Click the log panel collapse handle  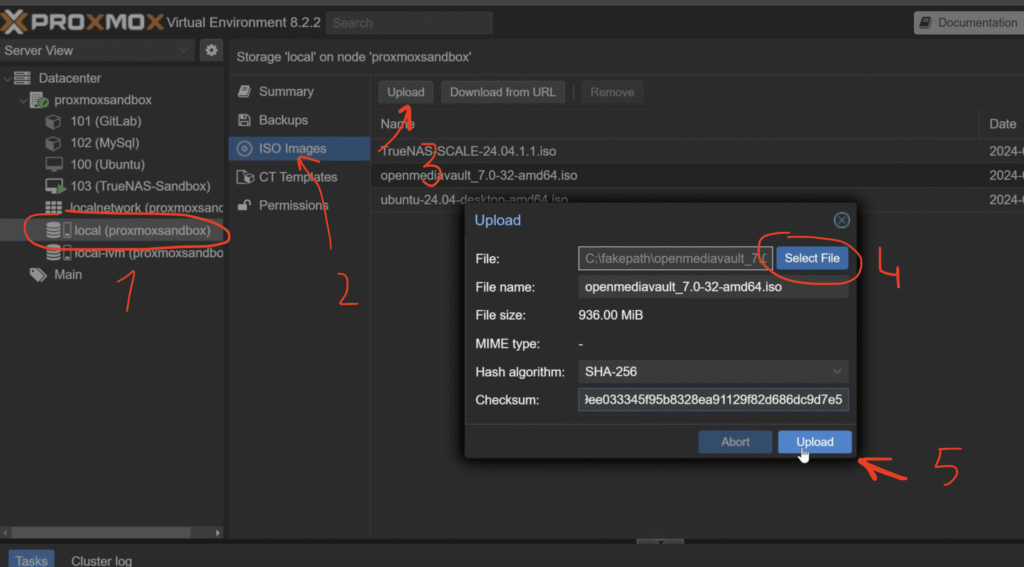pos(660,542)
